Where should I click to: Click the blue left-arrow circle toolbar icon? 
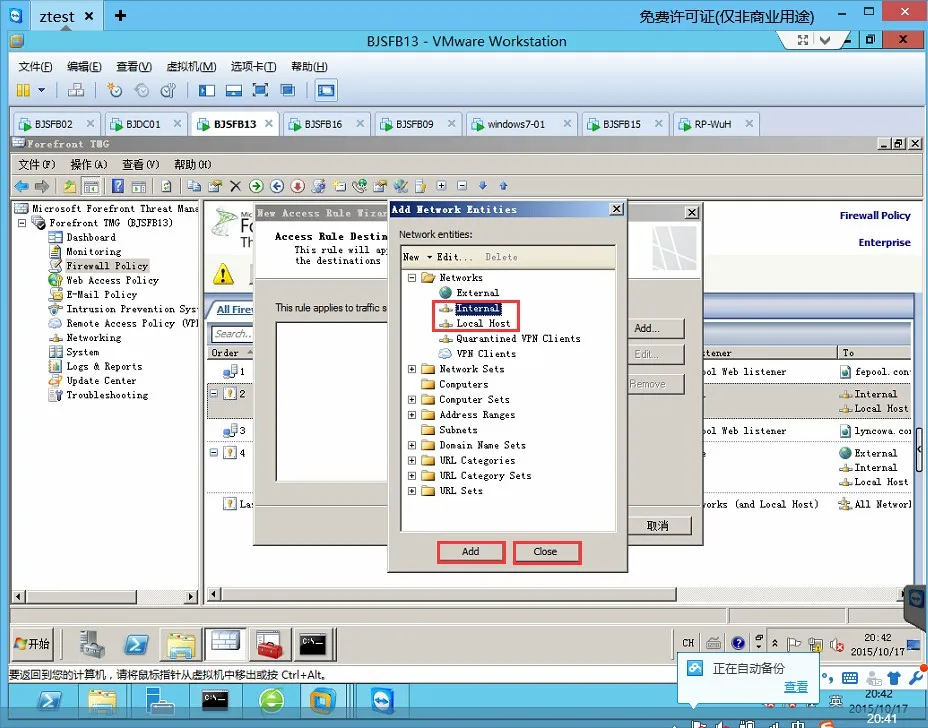point(276,186)
